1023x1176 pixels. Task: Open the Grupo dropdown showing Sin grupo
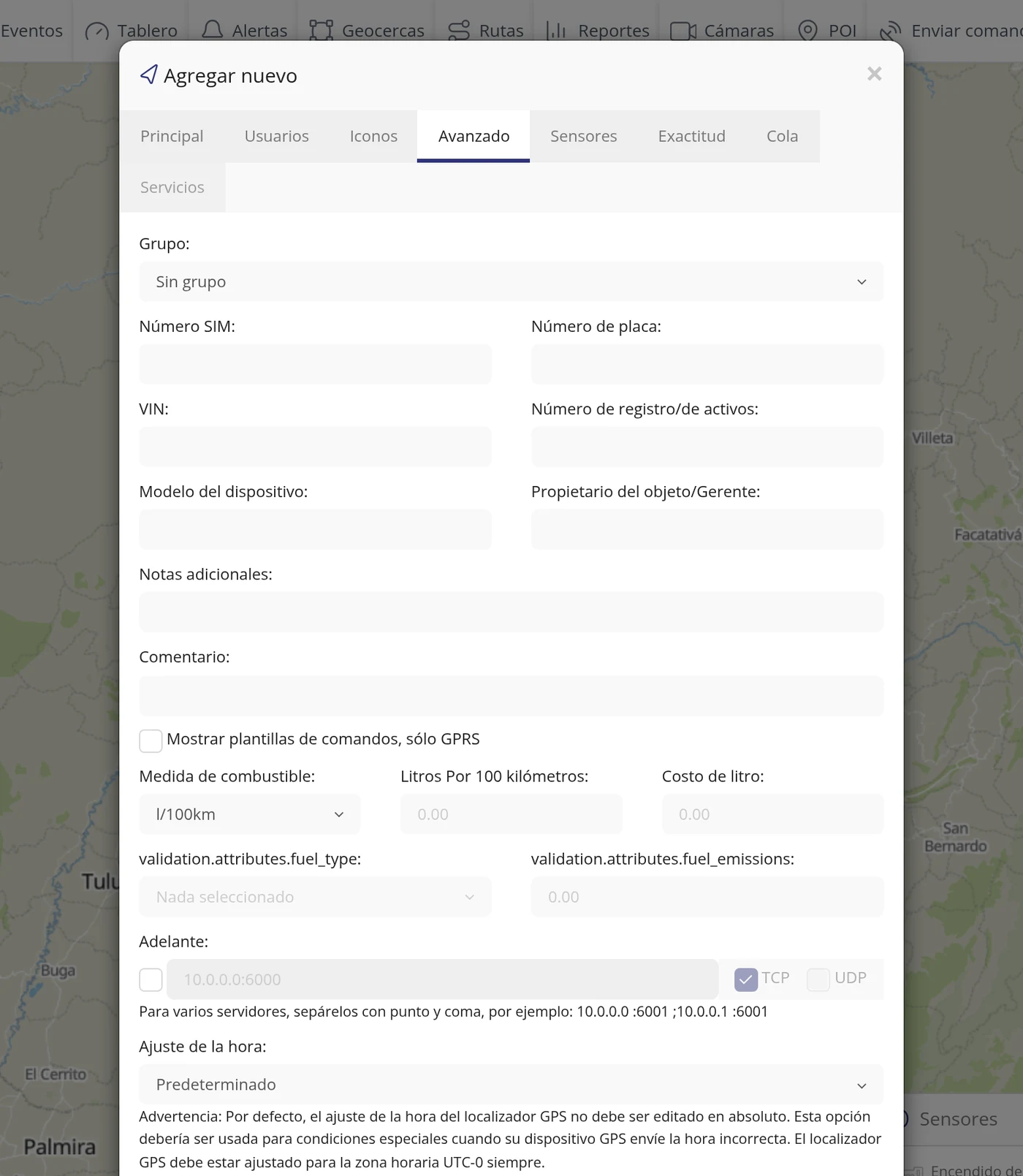tap(511, 281)
